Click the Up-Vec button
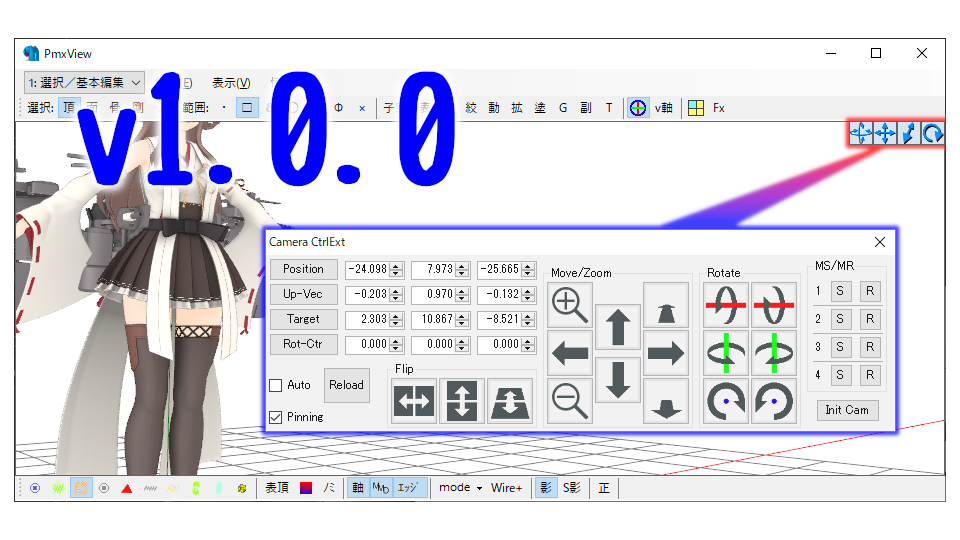The image size is (960, 540). pyautogui.click(x=304, y=294)
